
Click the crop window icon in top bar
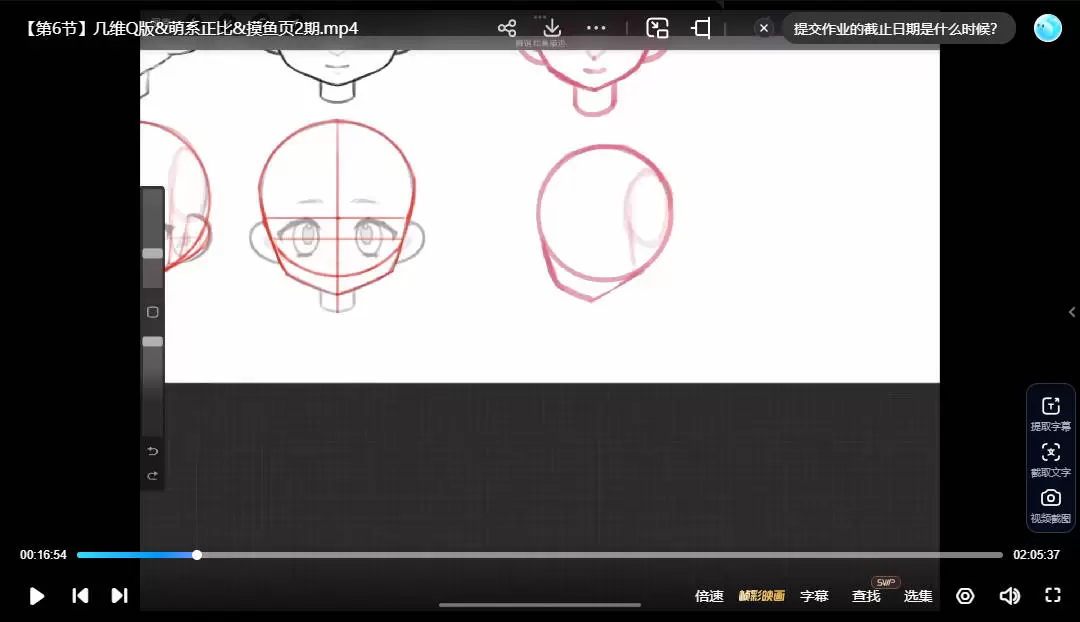[701, 28]
